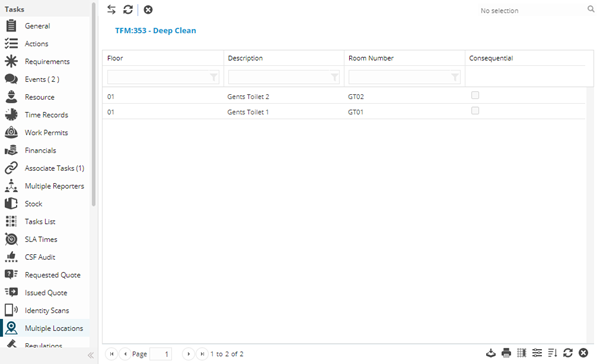Click the Identity Scans phone icon
600x364 pixels.
[x=11, y=310]
